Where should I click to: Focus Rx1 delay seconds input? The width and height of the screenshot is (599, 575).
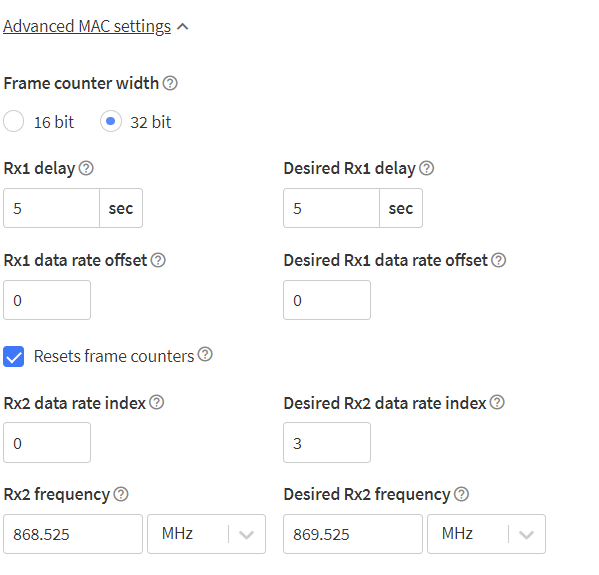(x=52, y=208)
